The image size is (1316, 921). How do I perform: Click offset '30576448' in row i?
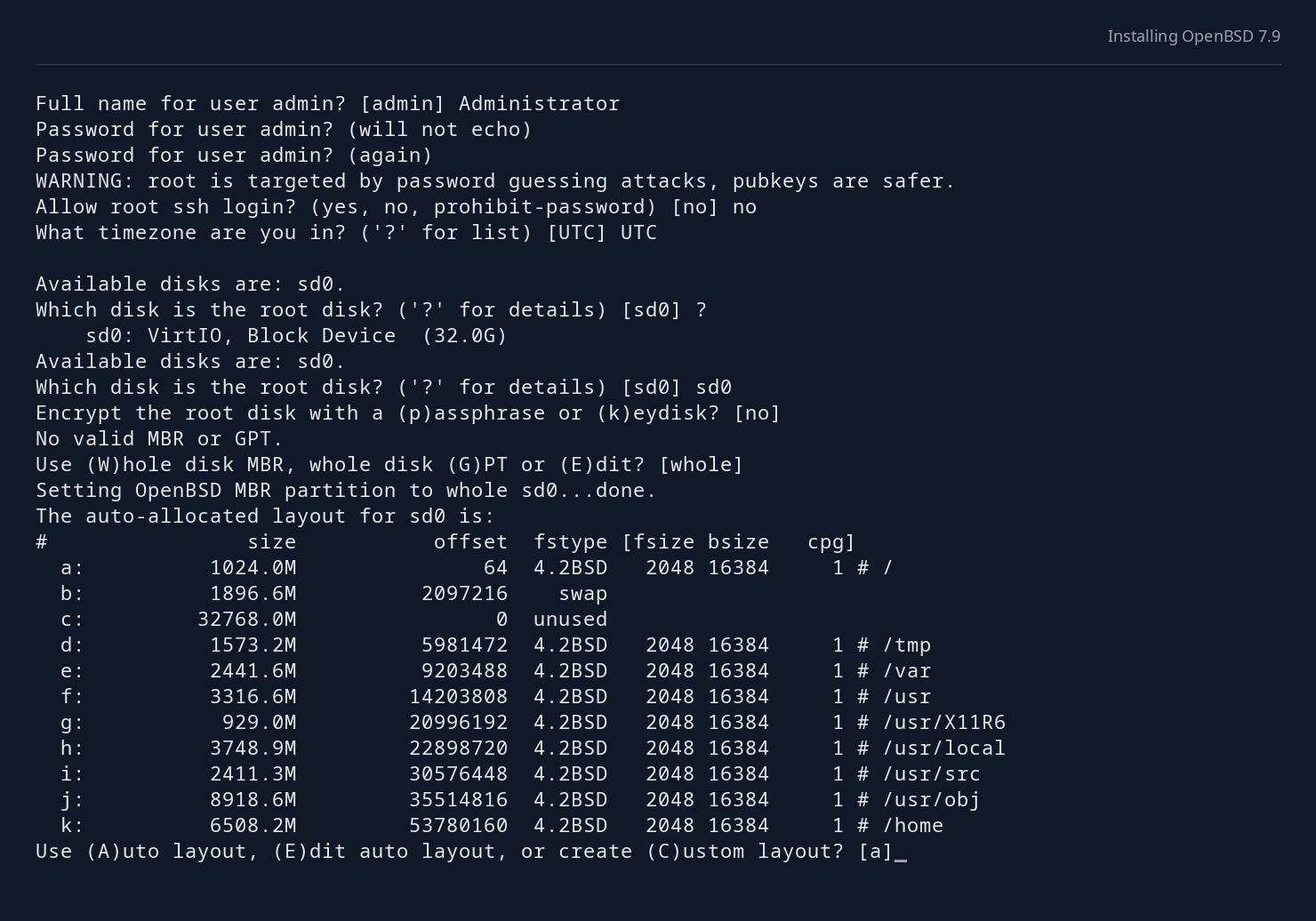click(458, 773)
